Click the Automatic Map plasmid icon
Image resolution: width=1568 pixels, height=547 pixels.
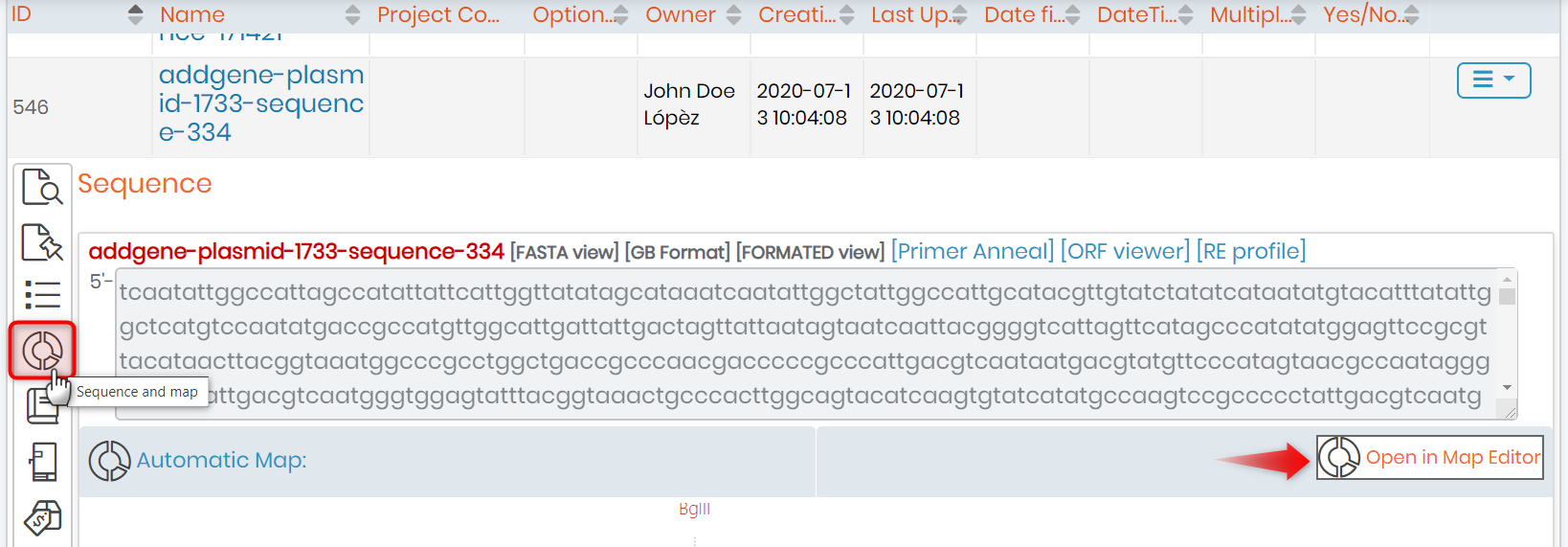click(x=109, y=461)
